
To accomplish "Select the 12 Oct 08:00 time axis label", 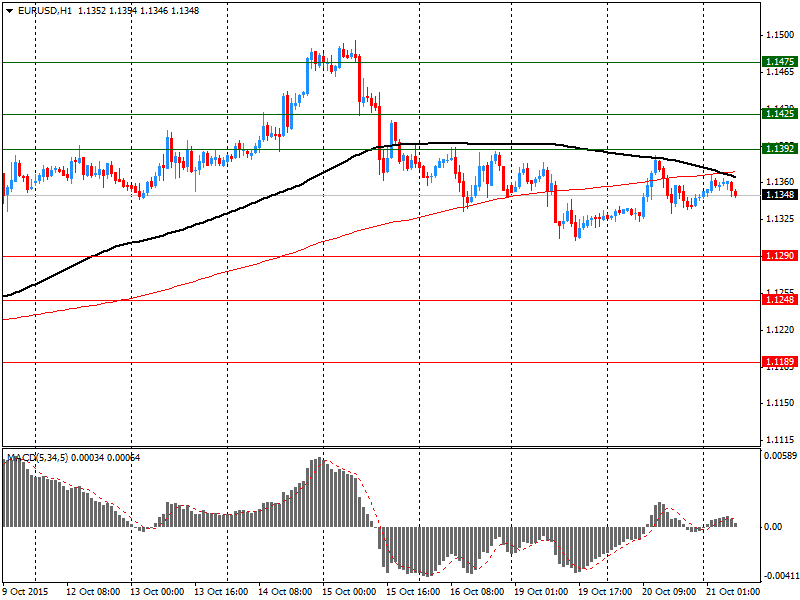I will pyautogui.click(x=93, y=591).
